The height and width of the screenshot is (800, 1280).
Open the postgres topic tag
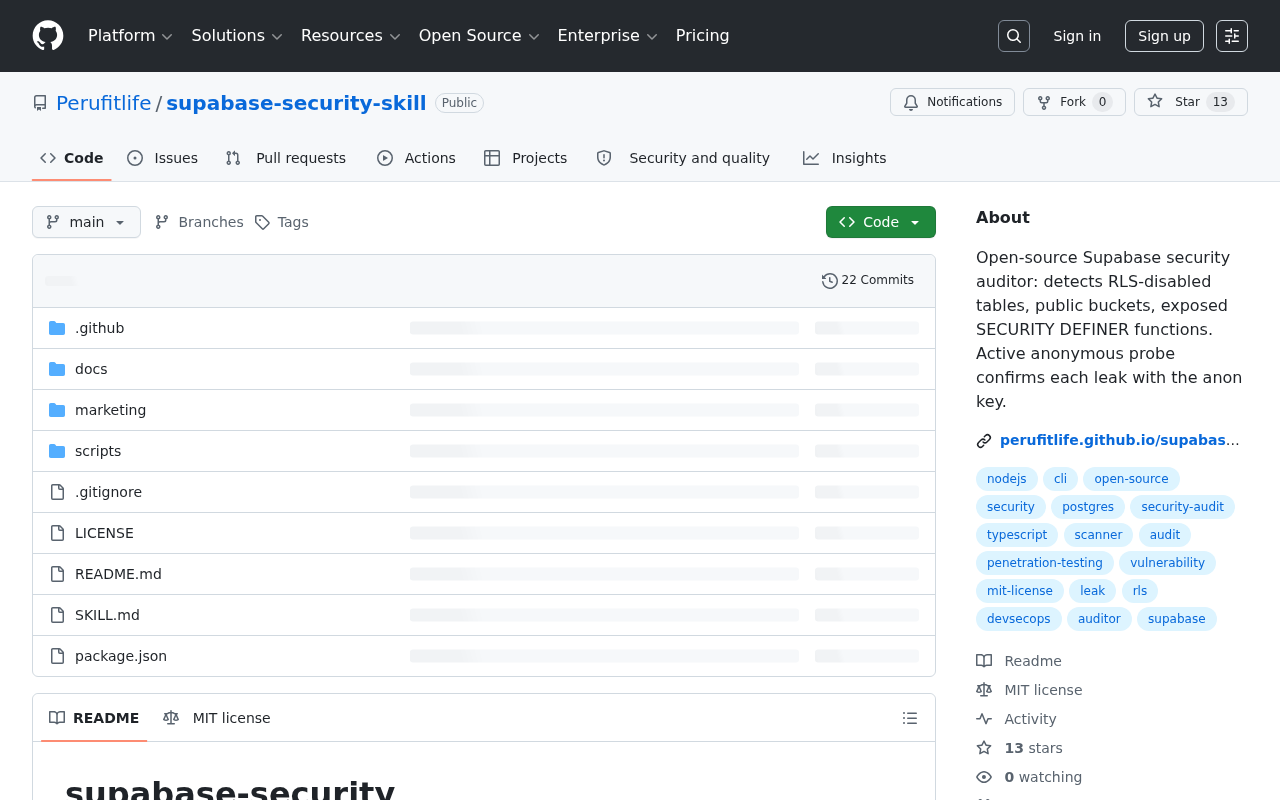click(x=1088, y=507)
